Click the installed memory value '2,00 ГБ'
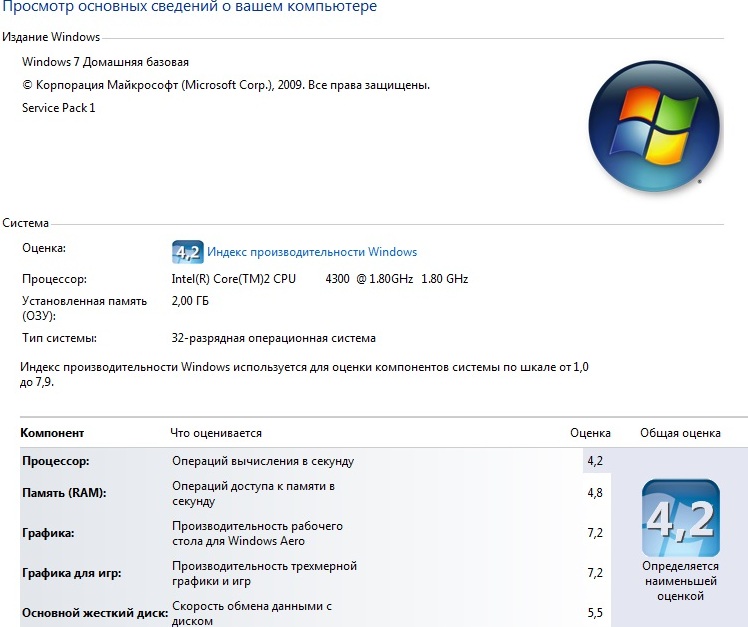This screenshot has width=748, height=627. click(190, 301)
